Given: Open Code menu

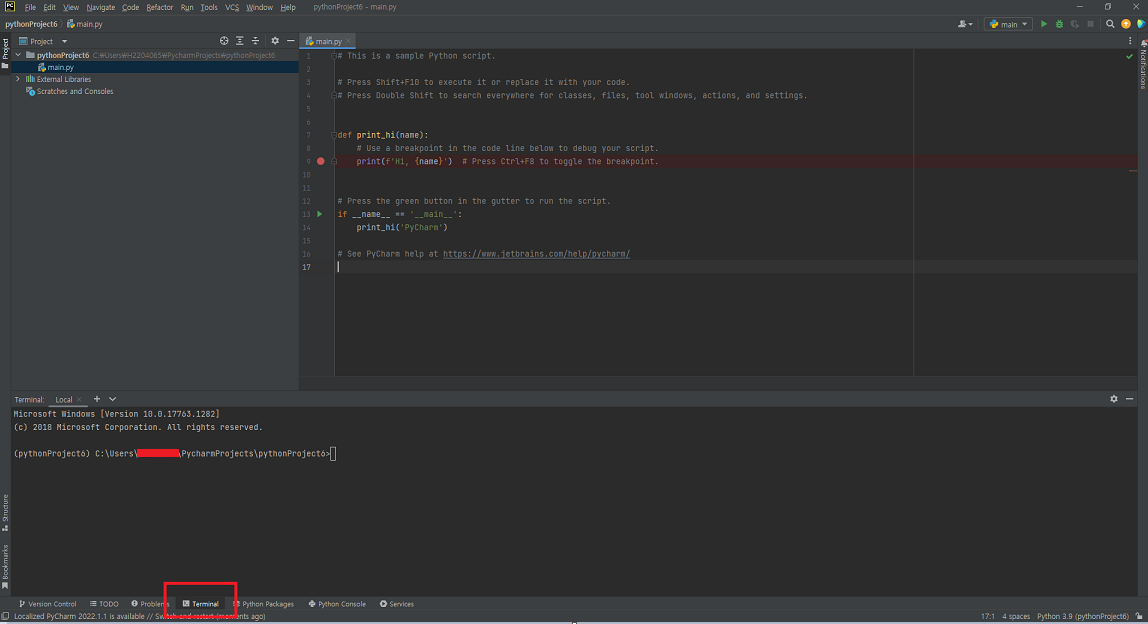Looking at the screenshot, I should [130, 7].
